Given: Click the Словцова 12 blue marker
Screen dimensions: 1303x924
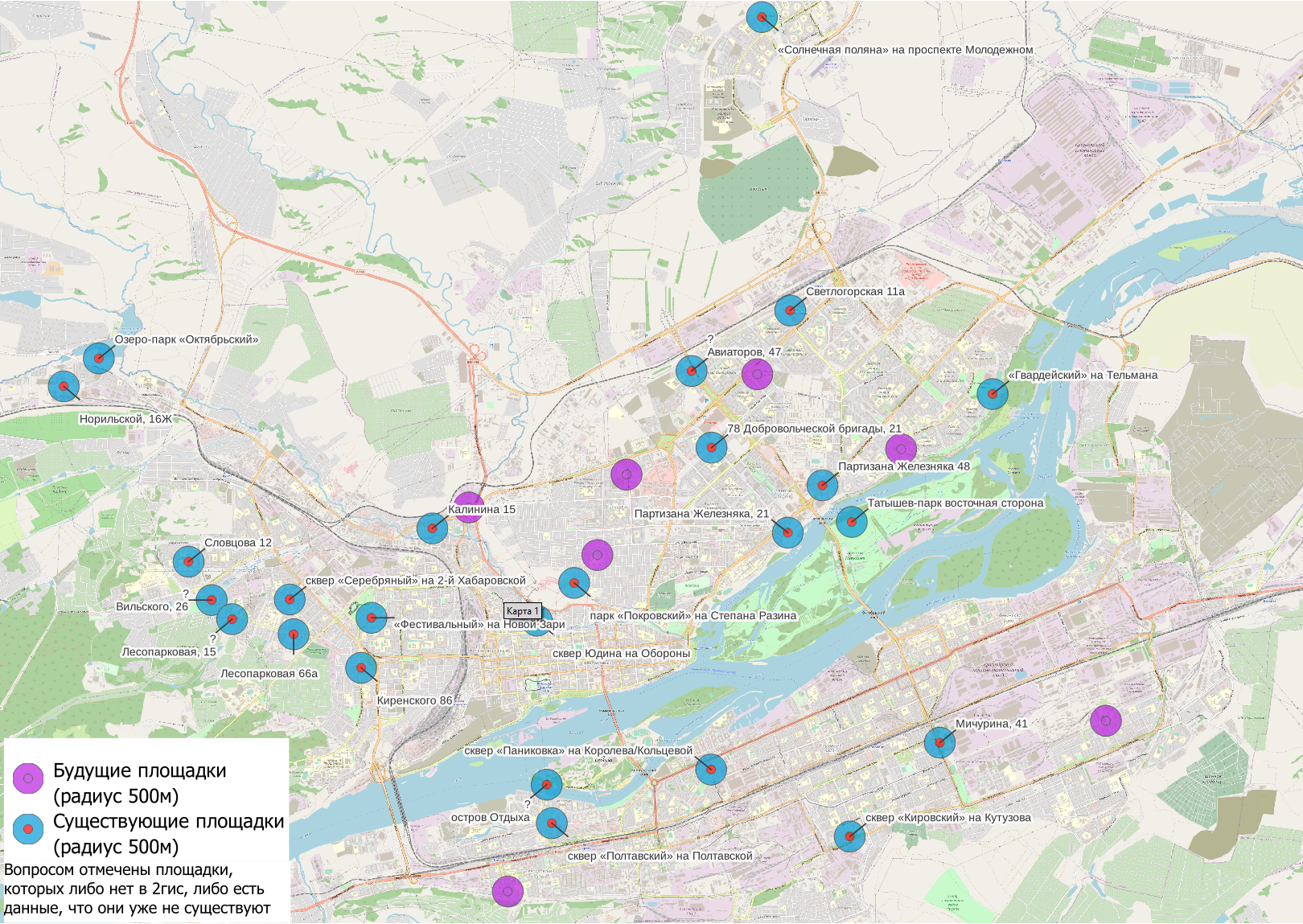Looking at the screenshot, I should click(x=188, y=561).
